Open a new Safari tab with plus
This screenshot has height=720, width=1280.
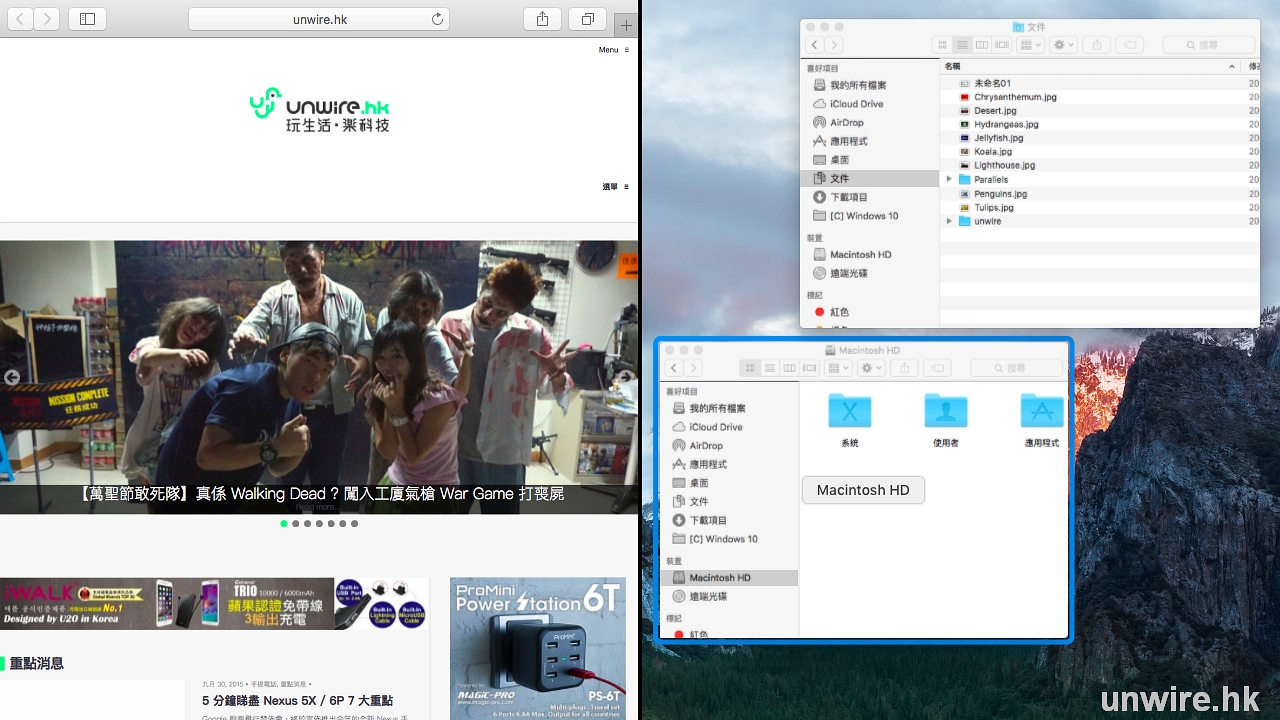point(627,25)
